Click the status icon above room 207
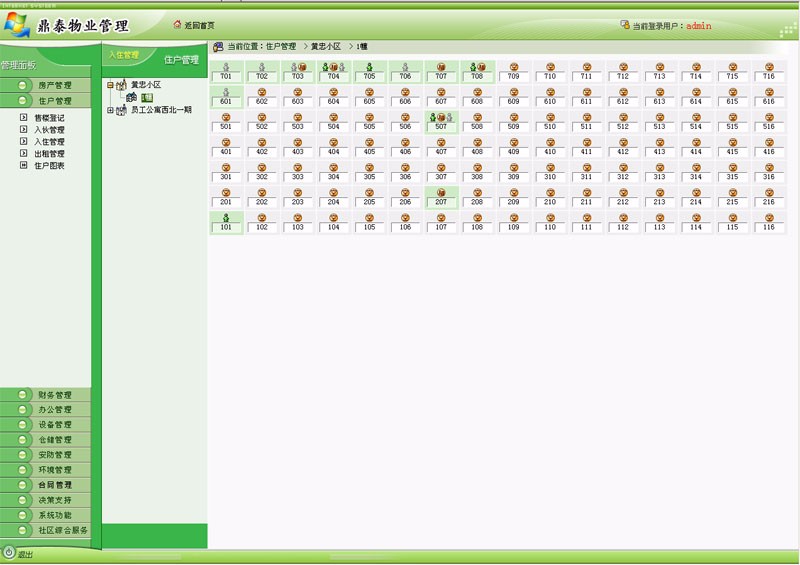800x565 pixels. 441,192
